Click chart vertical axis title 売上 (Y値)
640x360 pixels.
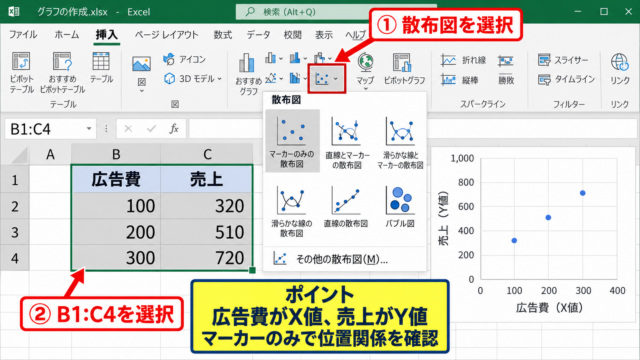(x=444, y=218)
